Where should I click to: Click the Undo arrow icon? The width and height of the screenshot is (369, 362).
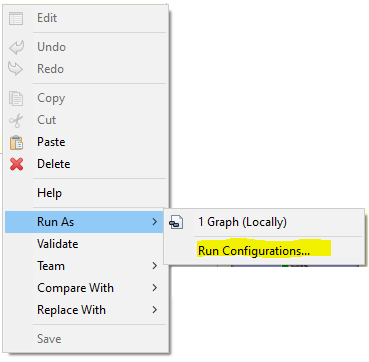click(x=16, y=47)
